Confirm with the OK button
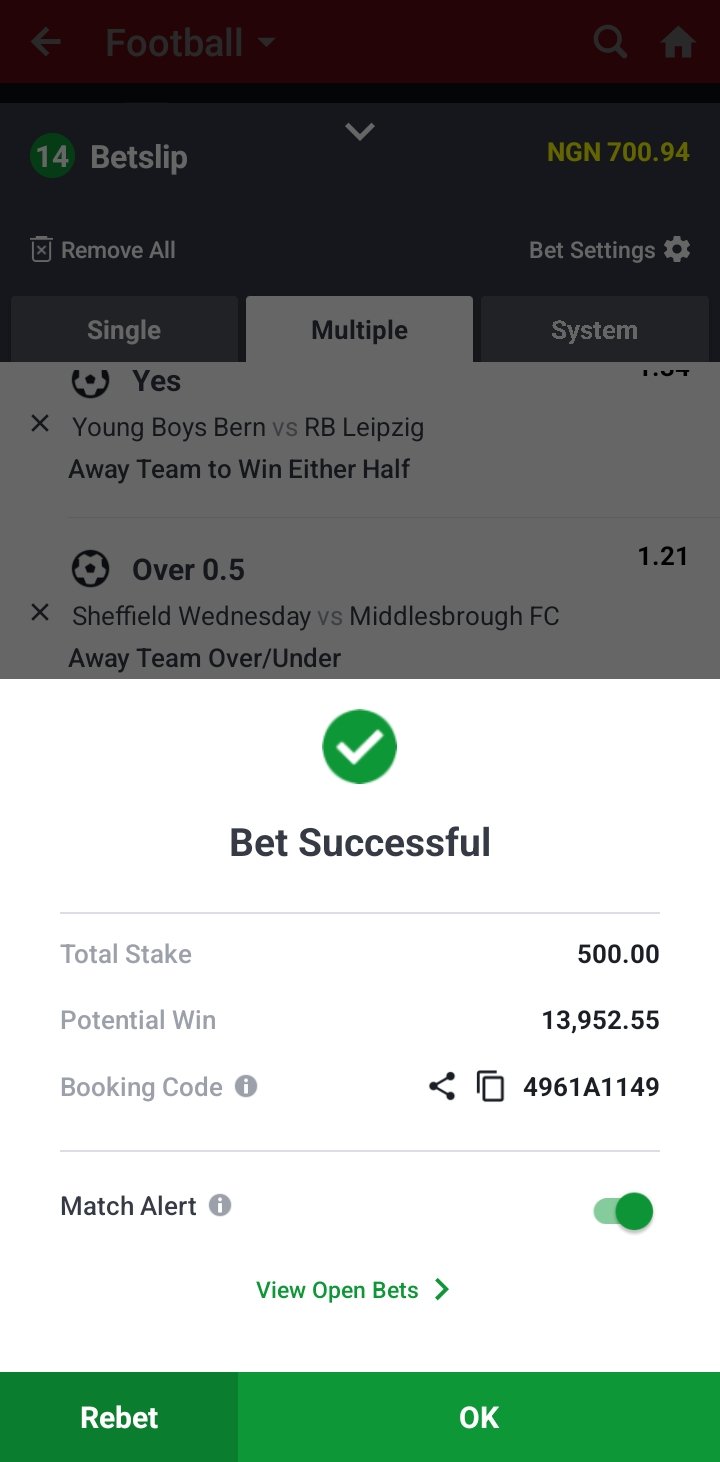The width and height of the screenshot is (720, 1462). 479,1417
